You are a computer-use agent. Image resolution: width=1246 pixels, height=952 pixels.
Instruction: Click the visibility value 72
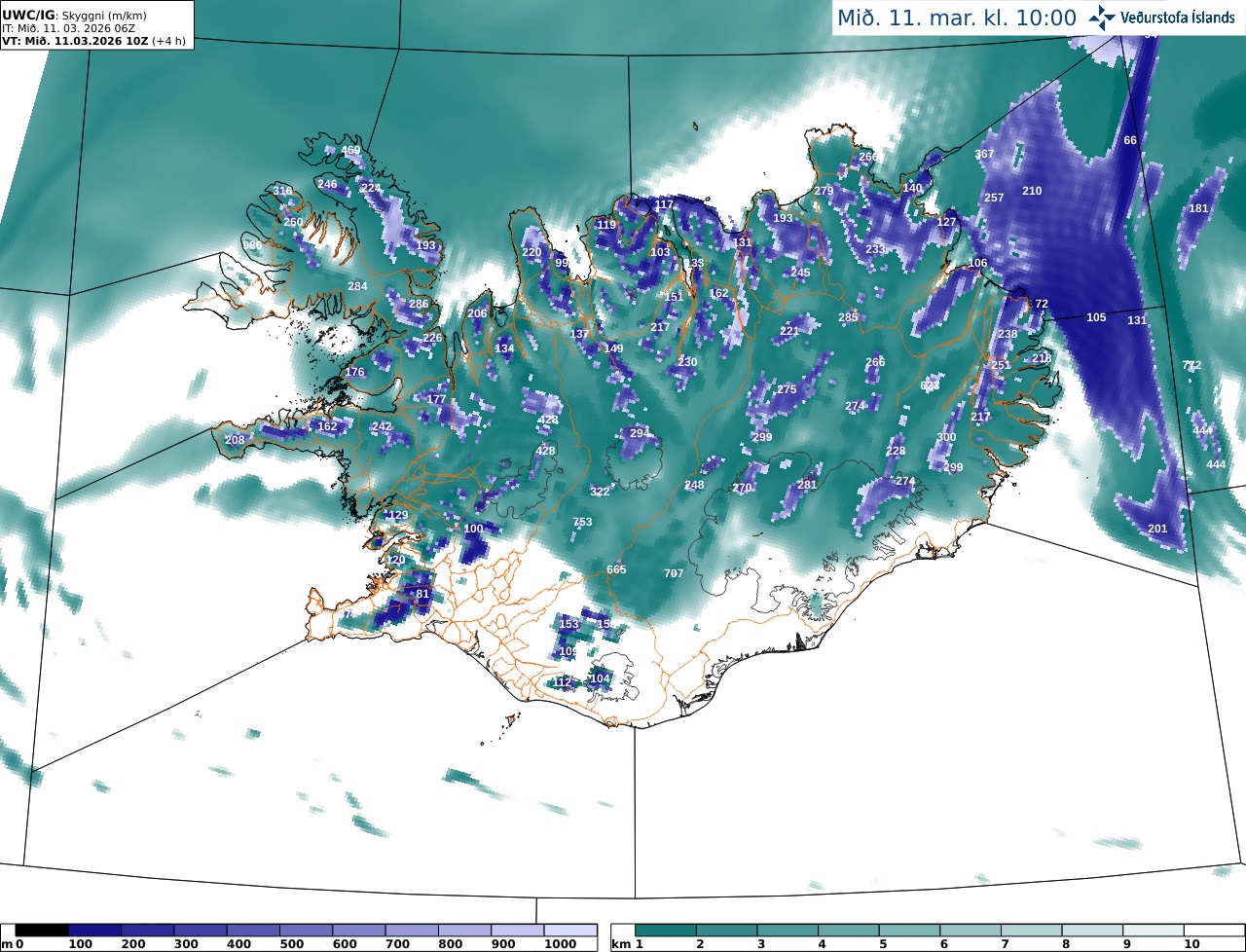(x=1042, y=304)
